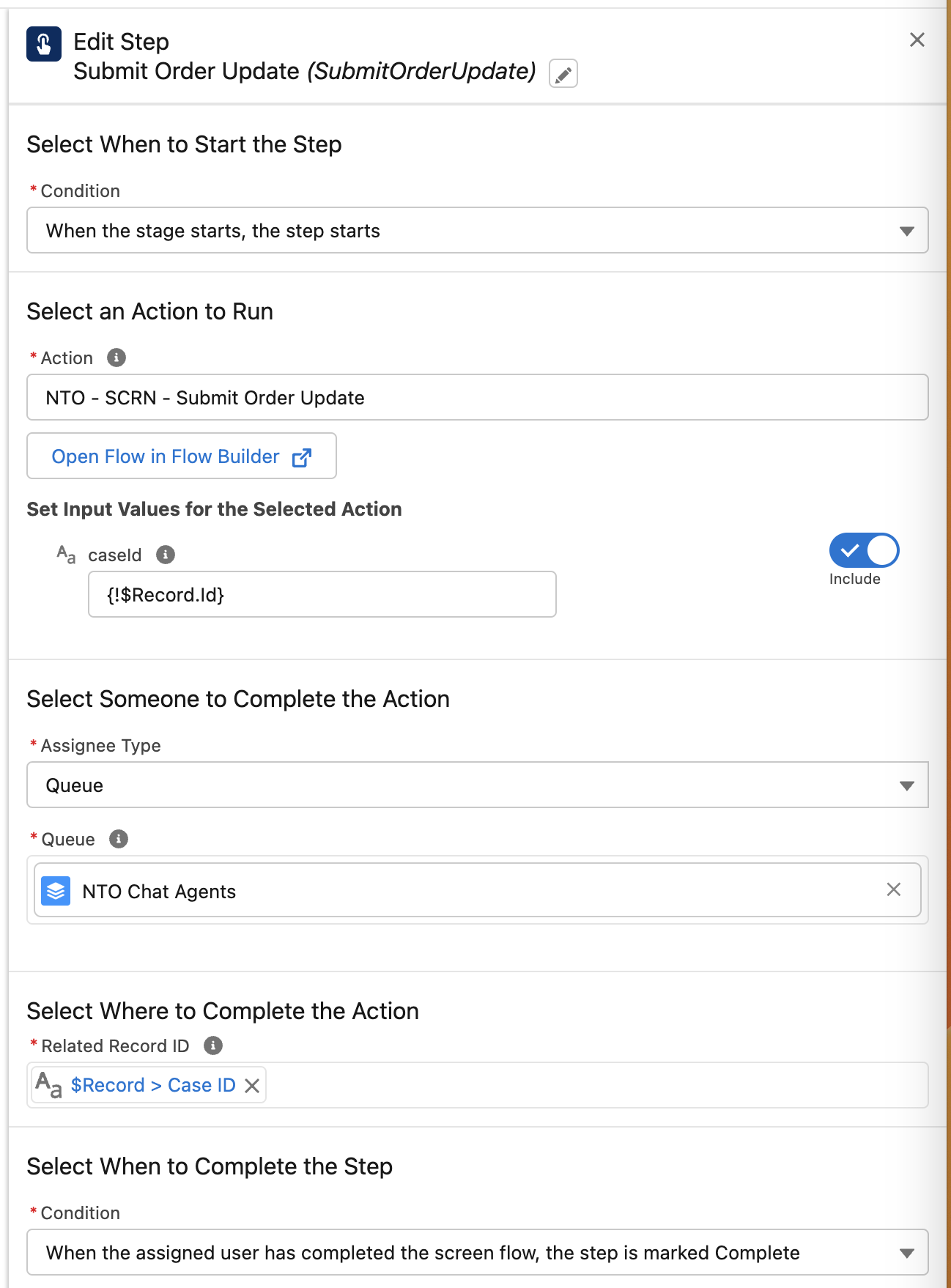Edit step name with pencil icon
951x1288 pixels.
tap(563, 73)
